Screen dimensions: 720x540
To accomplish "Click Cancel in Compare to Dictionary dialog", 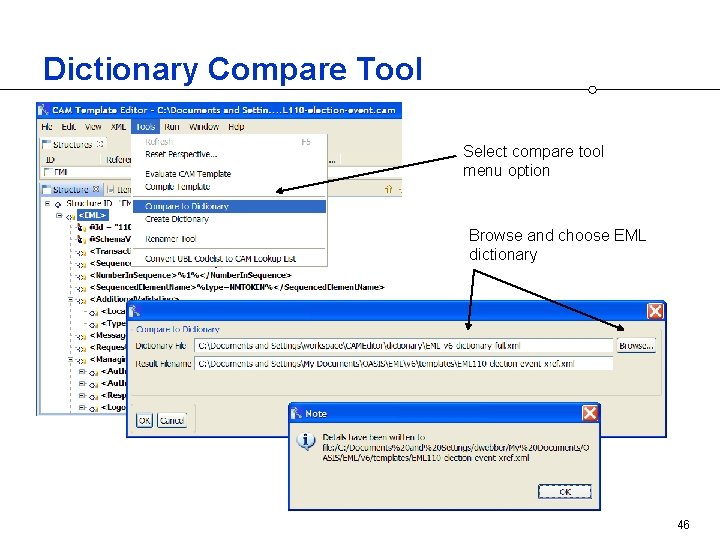I will click(x=172, y=420).
